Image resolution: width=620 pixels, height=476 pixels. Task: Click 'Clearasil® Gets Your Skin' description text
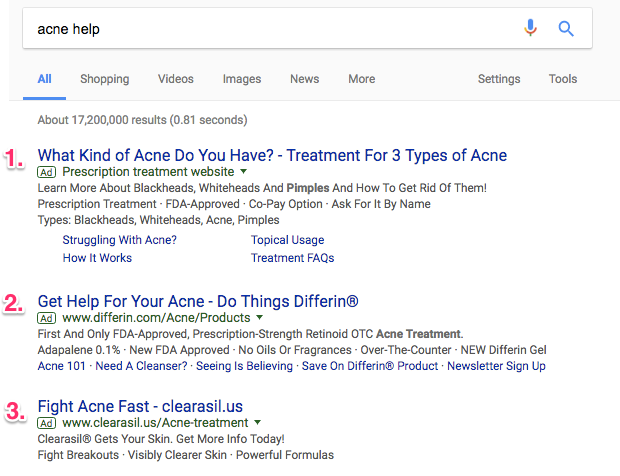(161, 439)
